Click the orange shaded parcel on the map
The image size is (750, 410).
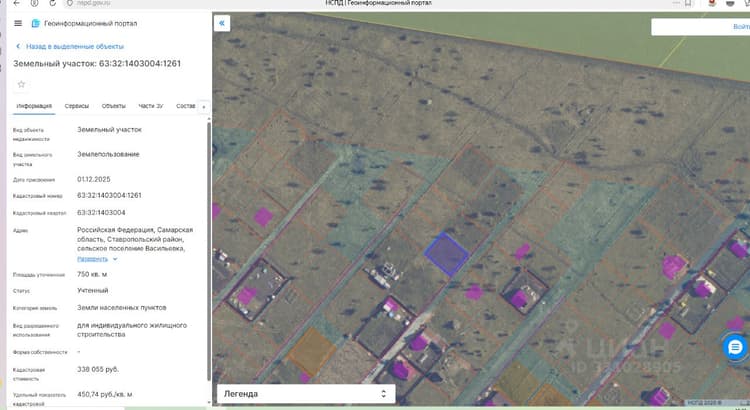(311, 350)
